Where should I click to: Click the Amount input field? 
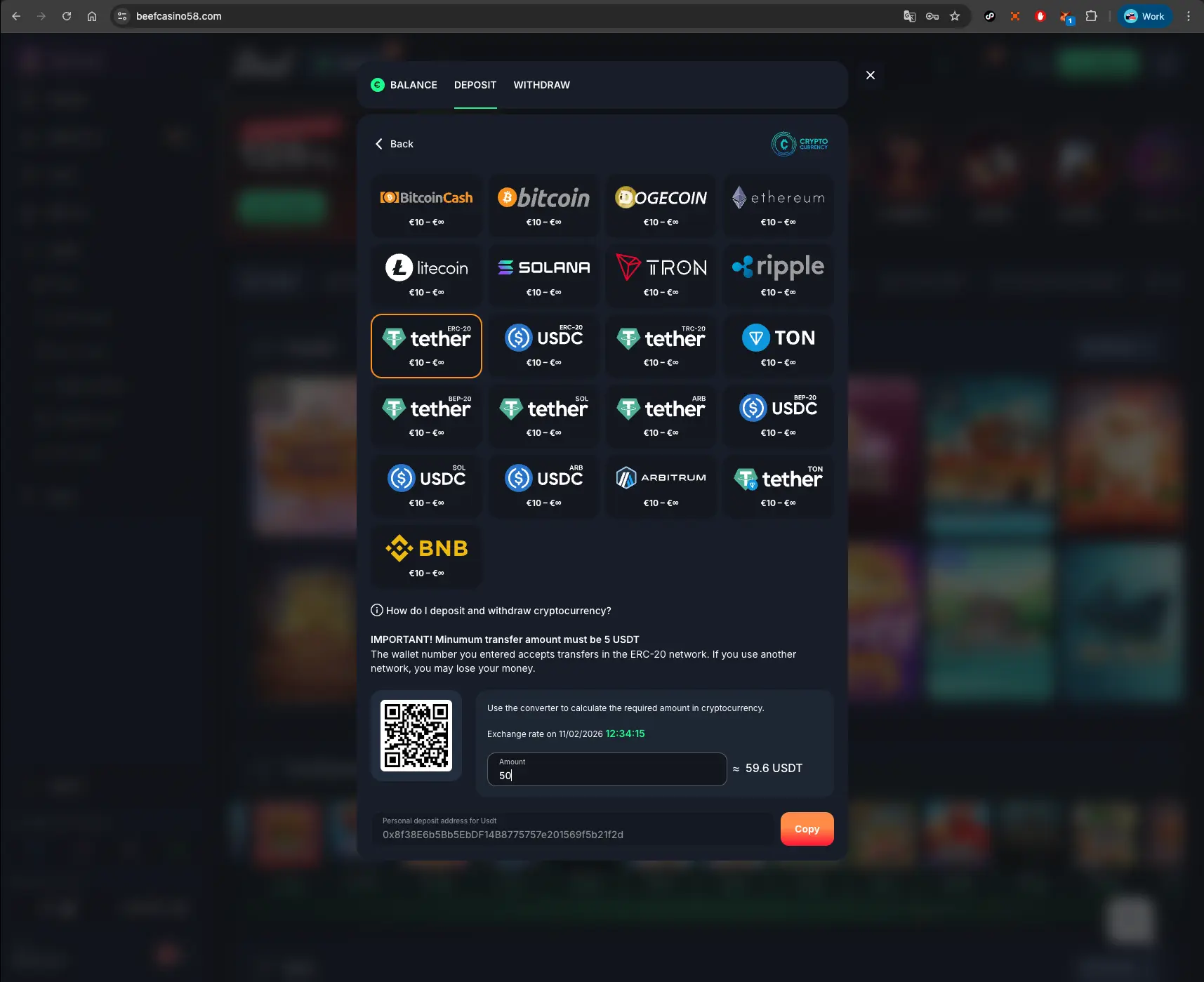click(607, 769)
